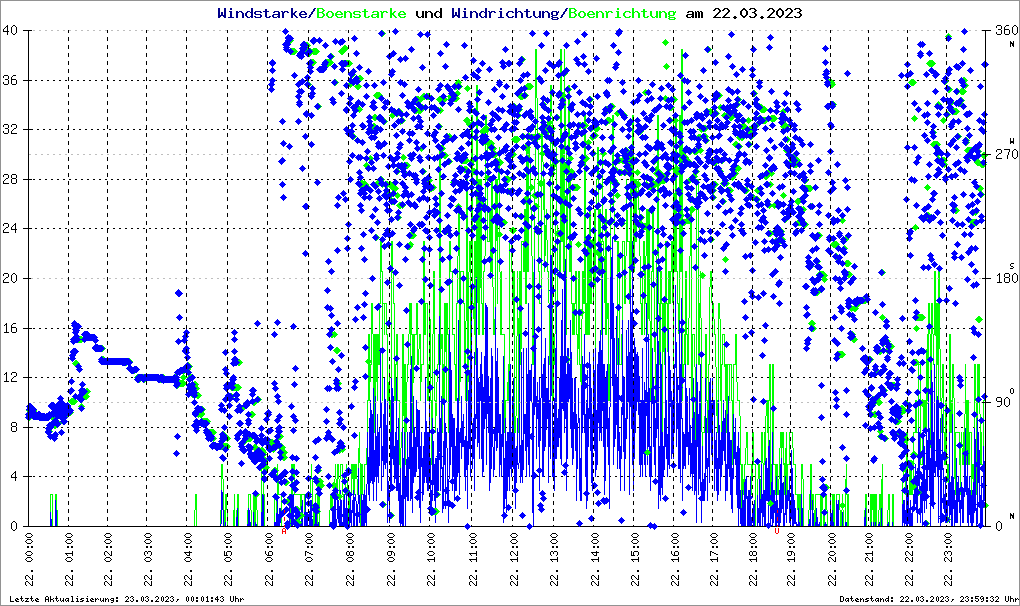Click the time label "22. 22:00"

(908, 560)
